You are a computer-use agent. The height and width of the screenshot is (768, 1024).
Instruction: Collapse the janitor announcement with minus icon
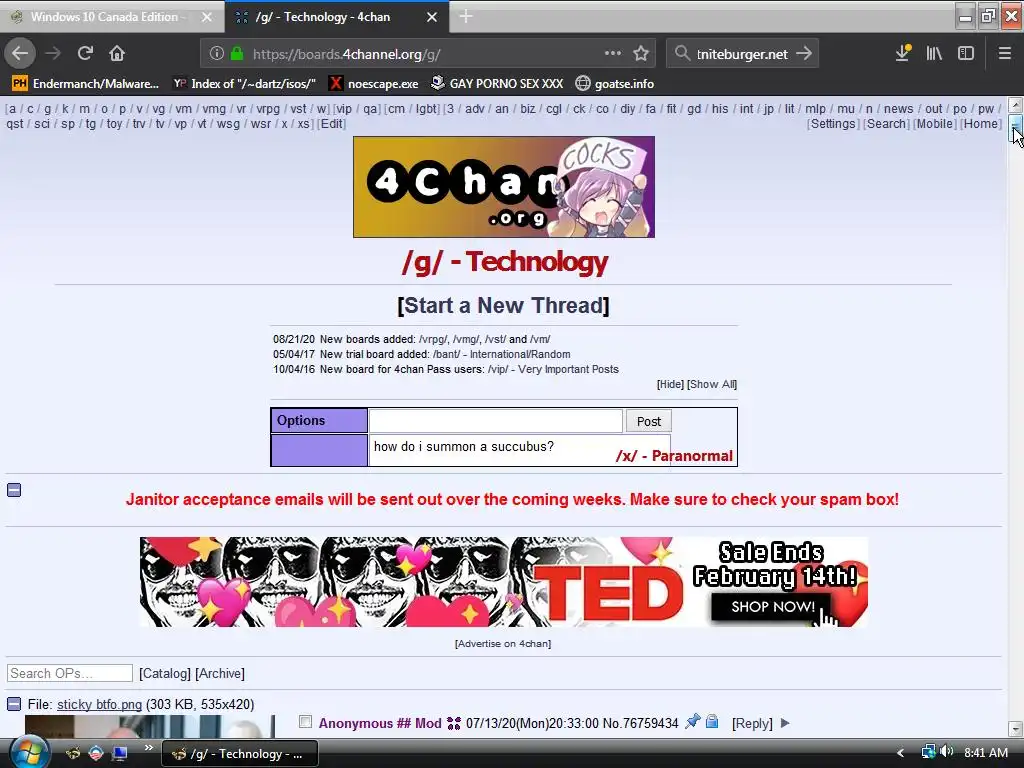[14, 490]
